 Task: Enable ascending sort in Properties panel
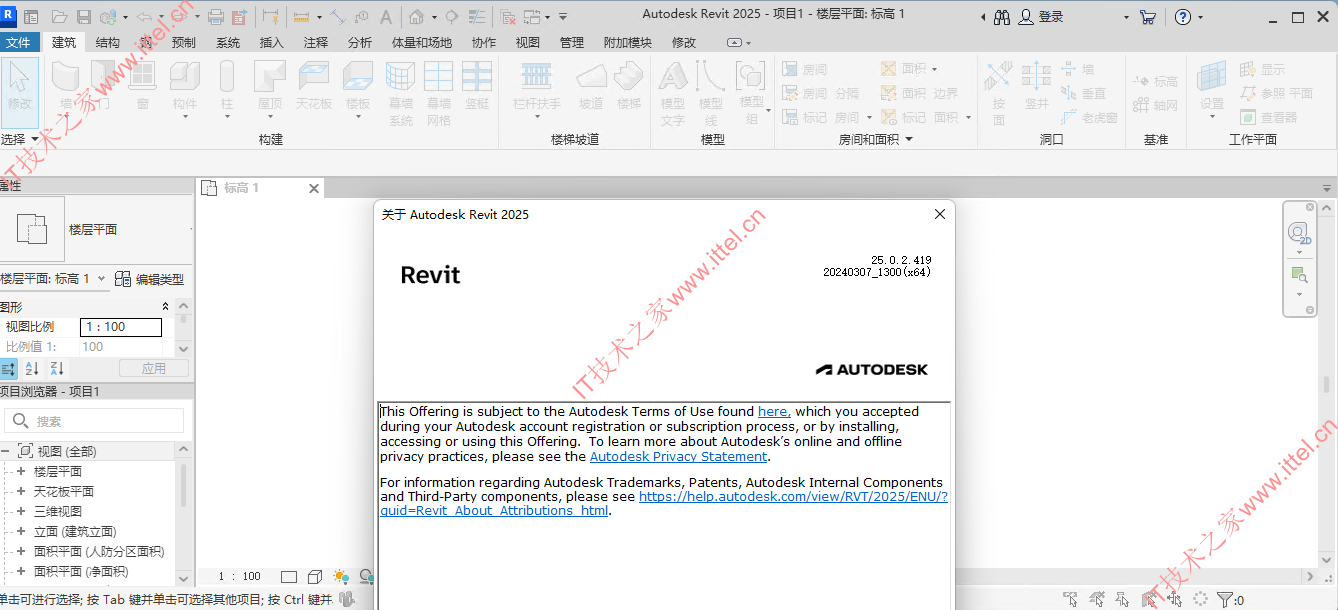point(31,368)
